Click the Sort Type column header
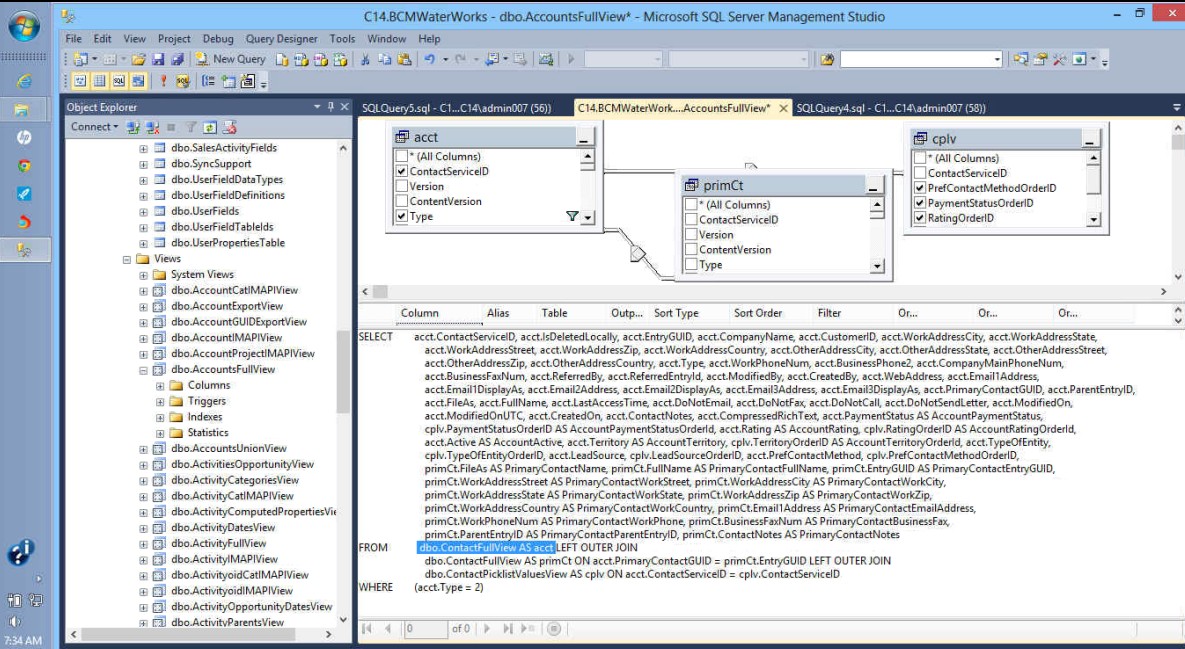The image size is (1185, 649). pyautogui.click(x=676, y=314)
